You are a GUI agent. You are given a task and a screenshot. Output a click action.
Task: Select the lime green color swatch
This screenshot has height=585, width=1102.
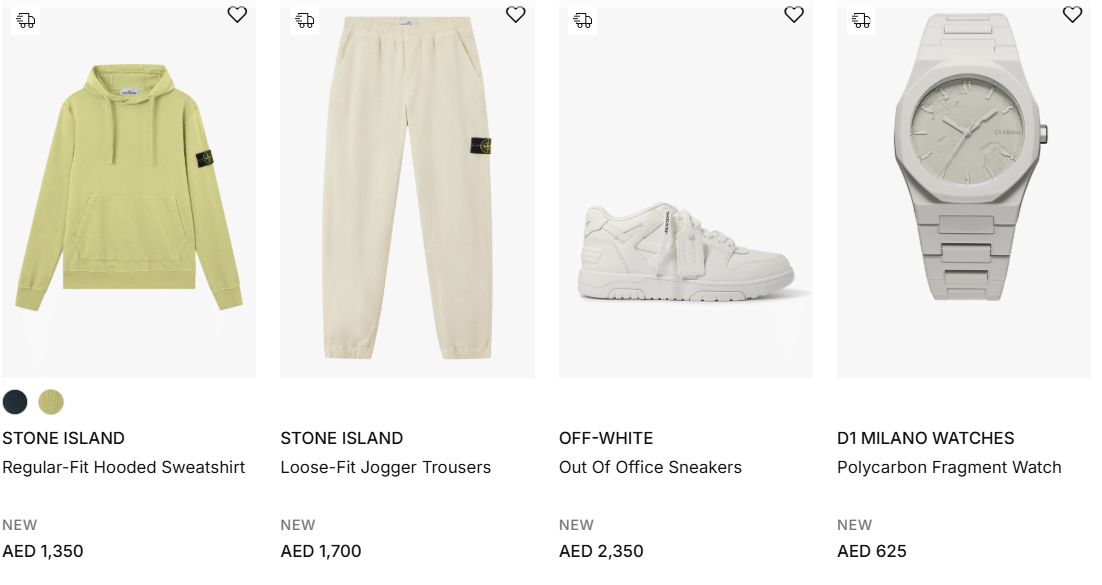click(x=51, y=402)
